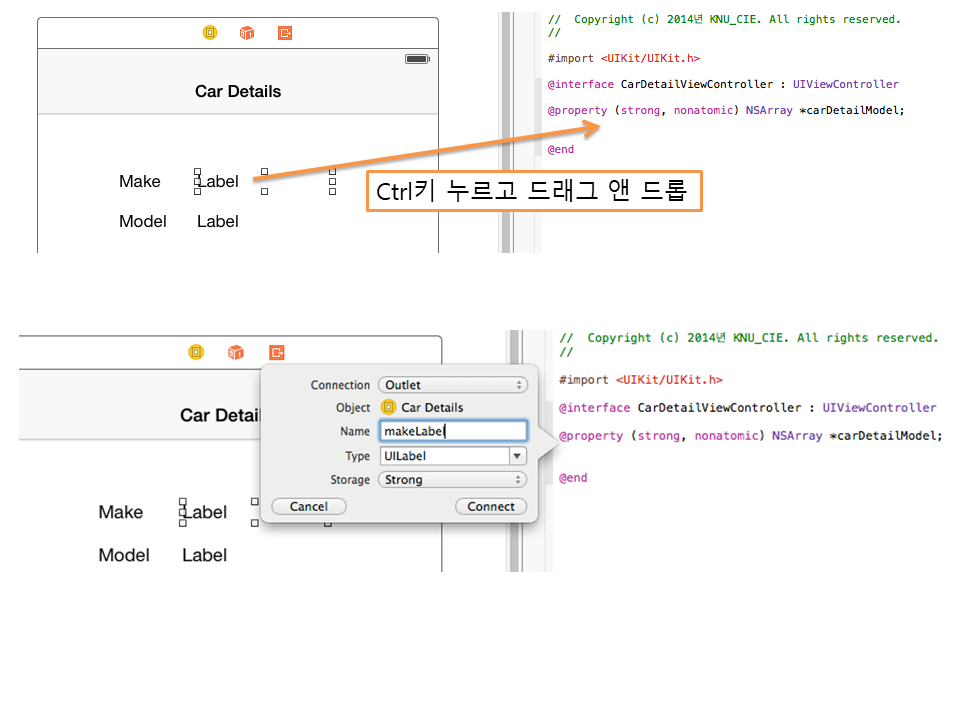
Task: Click the First Responder cube in the lower scene dock
Action: (236, 352)
